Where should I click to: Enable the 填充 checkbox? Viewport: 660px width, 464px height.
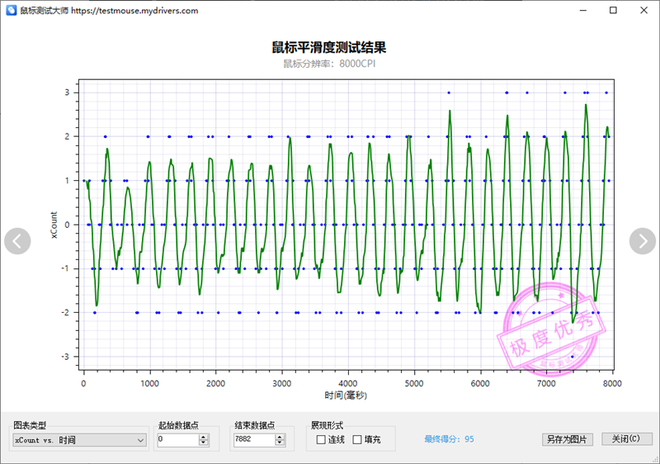tap(356, 439)
